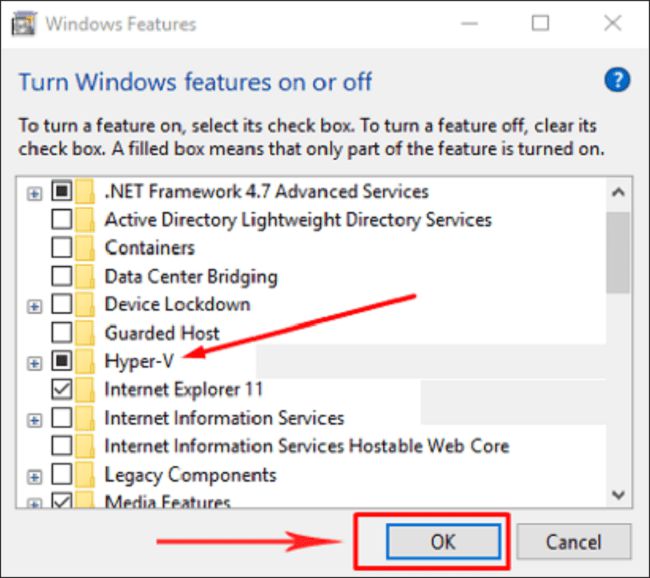Expand the Internet Information Services node

point(34,420)
